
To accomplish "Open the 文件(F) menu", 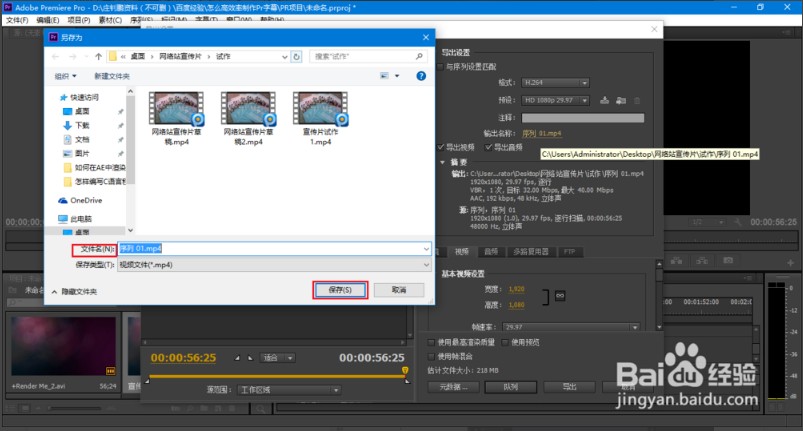I will [x=17, y=20].
